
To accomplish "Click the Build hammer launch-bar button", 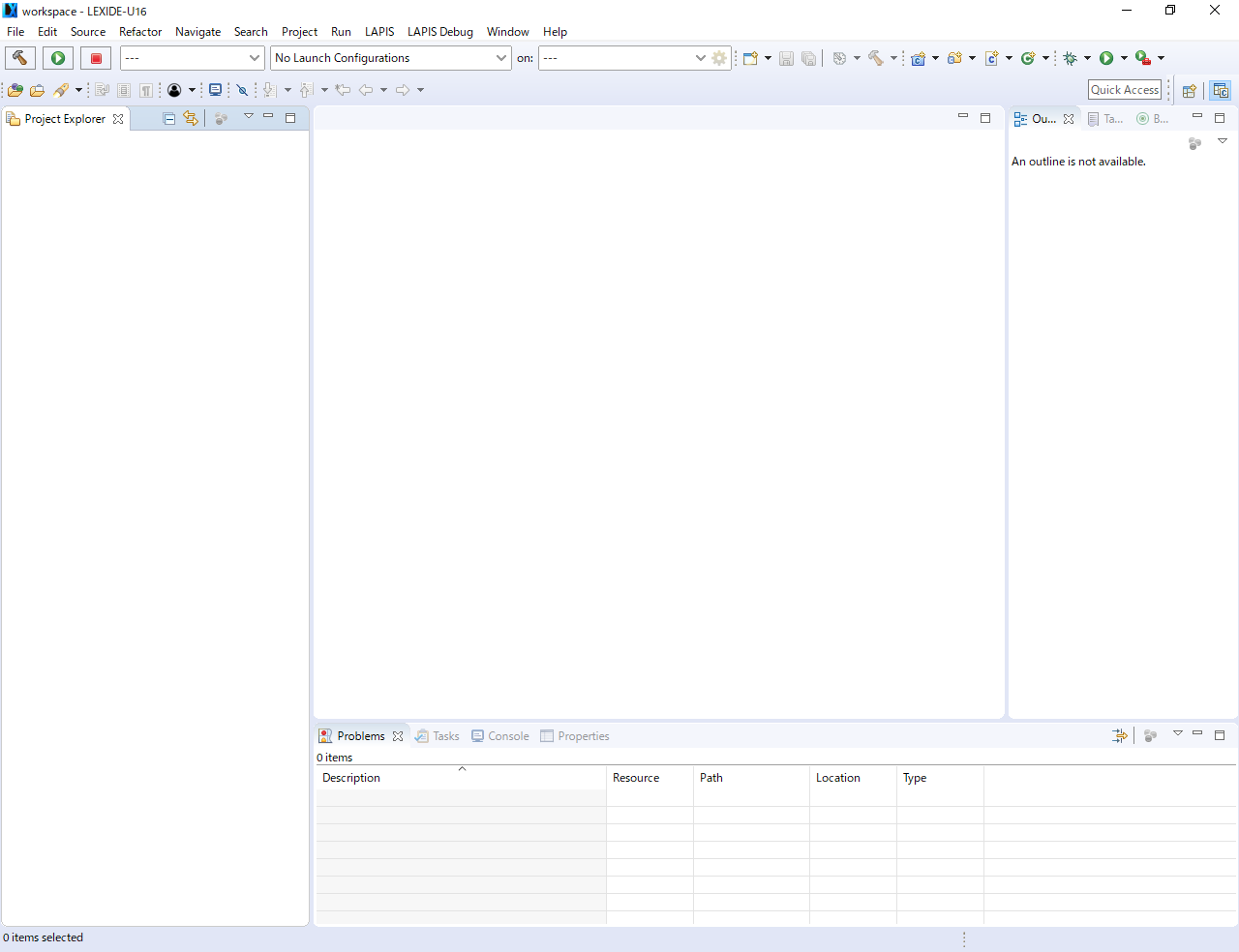I will (x=20, y=58).
